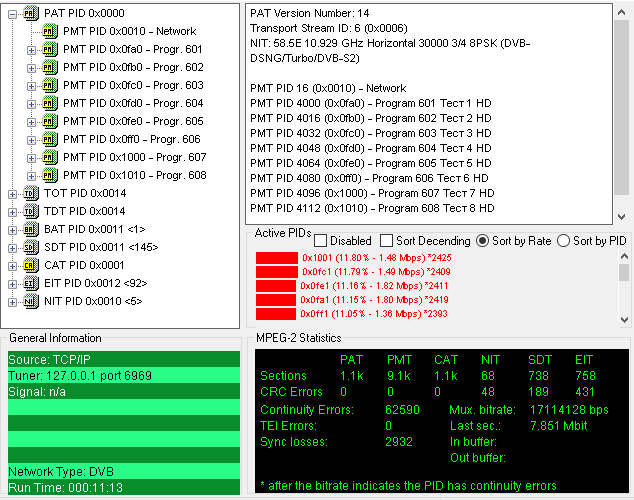Click the PAT details scrollbar down arrow
The height and width of the screenshot is (500, 634).
[622, 217]
